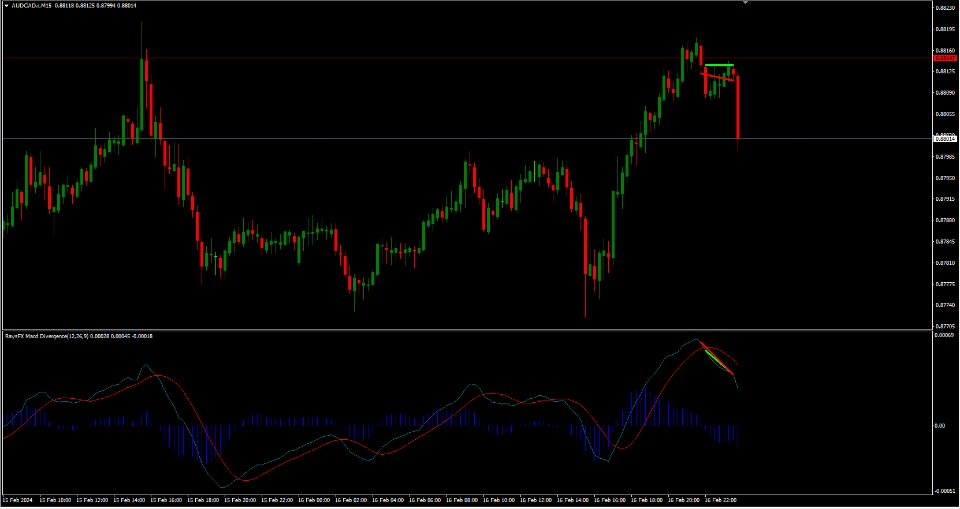Click the 0.88090 price scale value

click(945, 93)
